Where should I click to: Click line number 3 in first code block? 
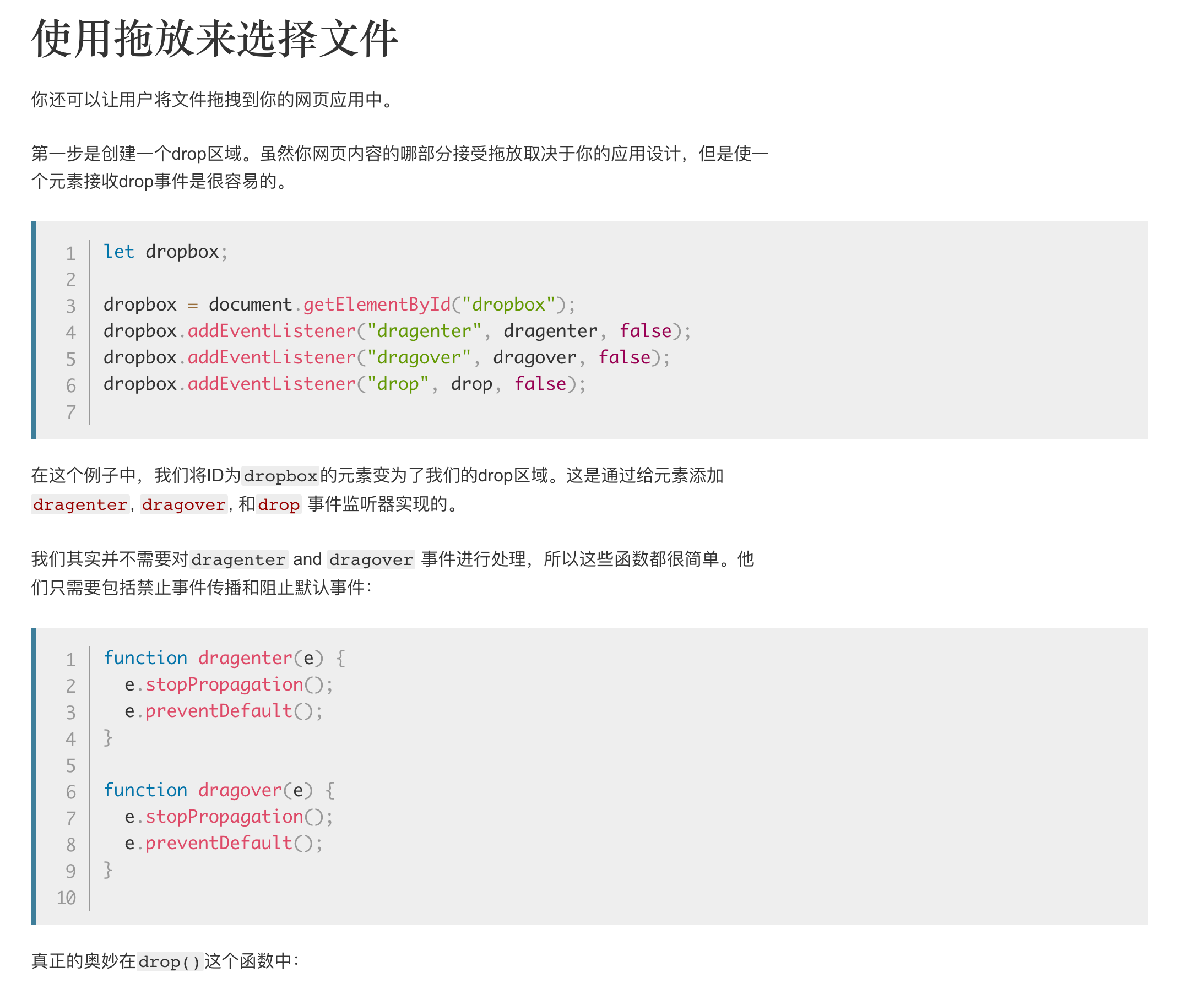(70, 306)
